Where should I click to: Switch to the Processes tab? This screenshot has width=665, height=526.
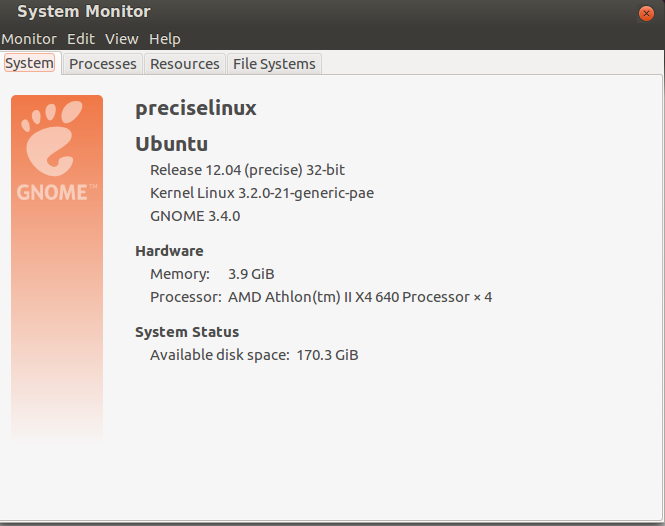(103, 64)
